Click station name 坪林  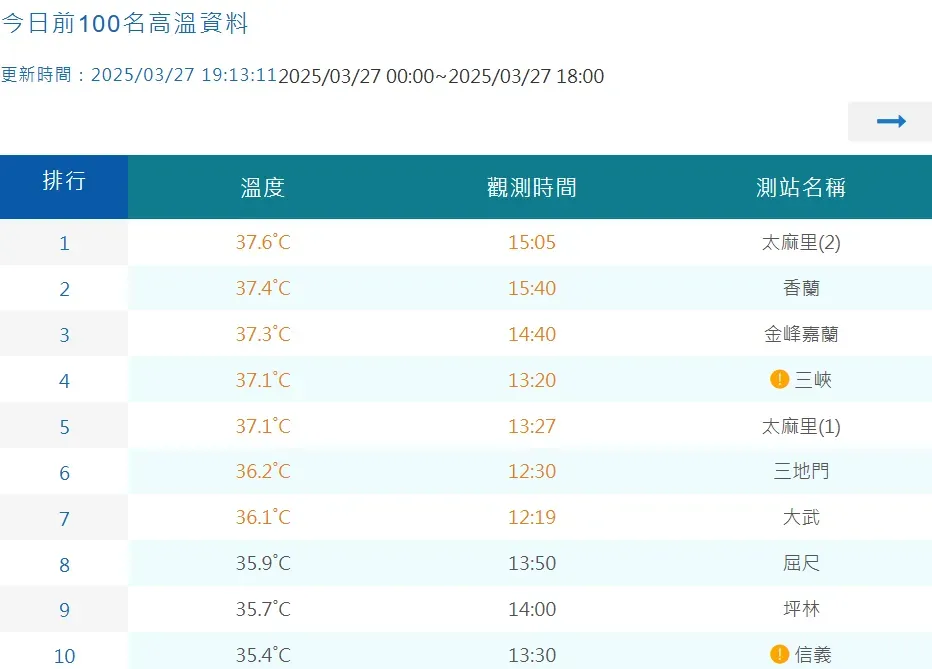[x=801, y=608]
